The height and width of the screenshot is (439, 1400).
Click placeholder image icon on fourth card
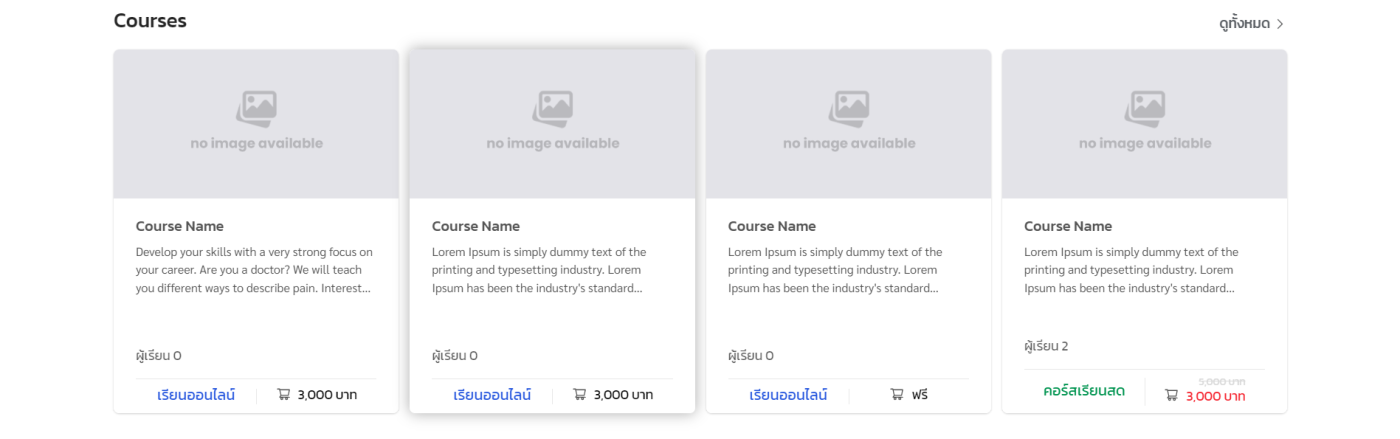(x=1145, y=109)
